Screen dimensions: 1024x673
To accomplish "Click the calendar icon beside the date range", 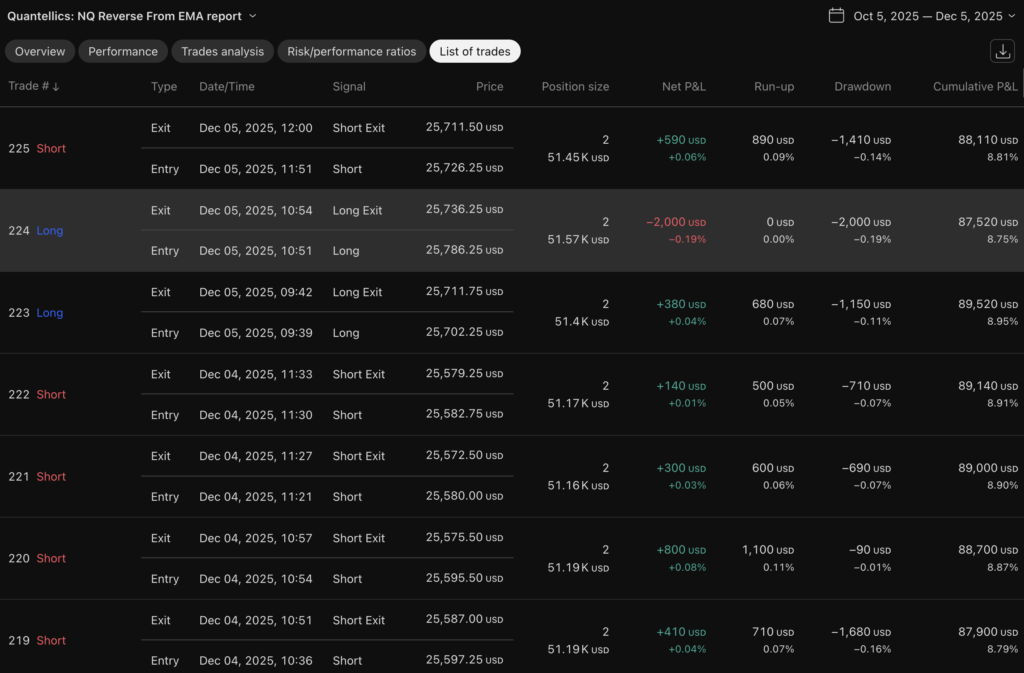I will pos(837,16).
